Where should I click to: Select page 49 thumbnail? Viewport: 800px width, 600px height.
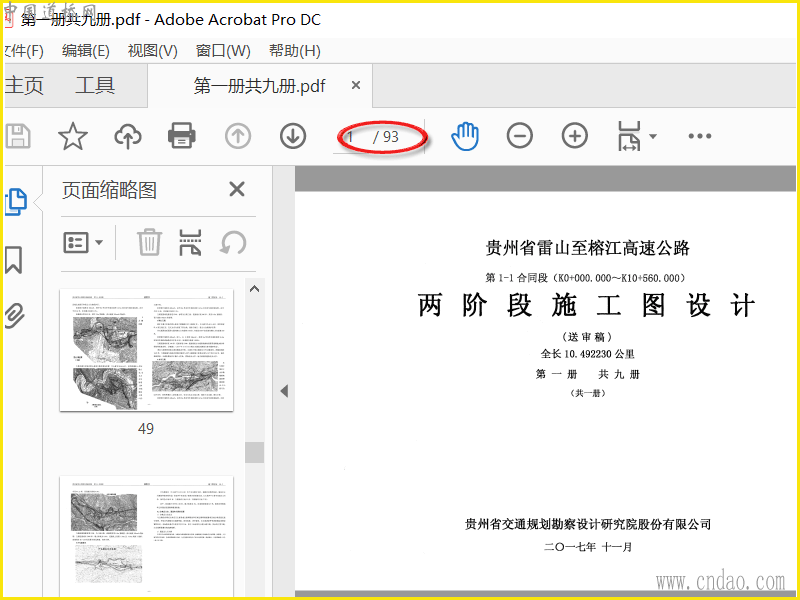(x=146, y=350)
